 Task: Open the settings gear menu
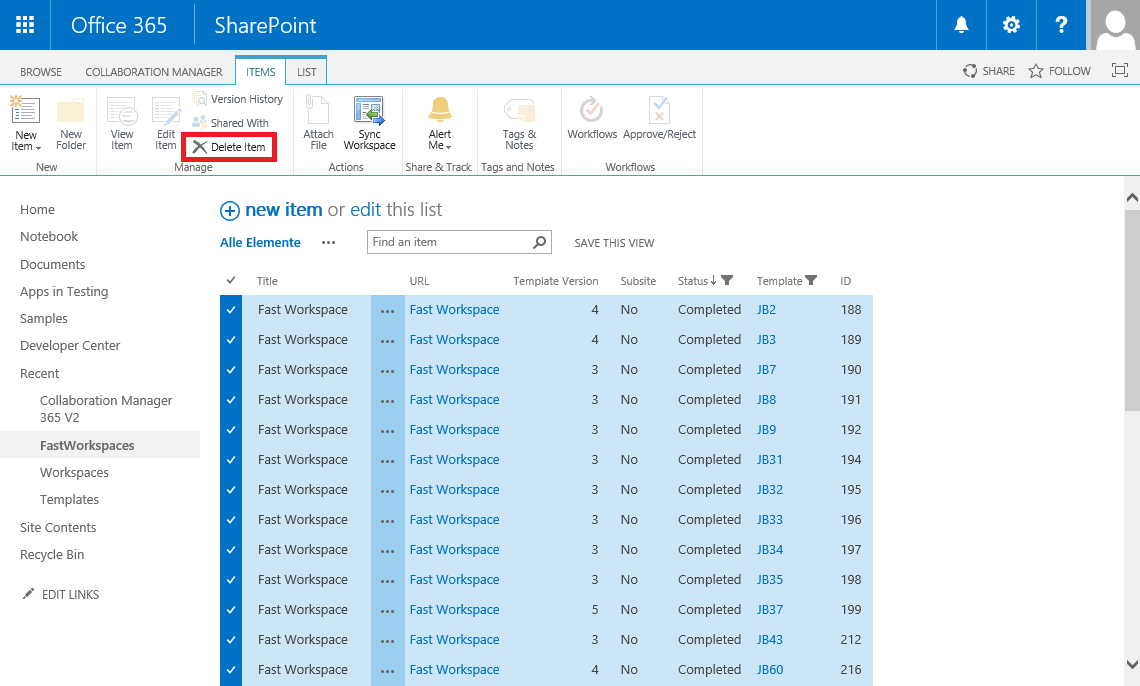pyautogui.click(x=1011, y=25)
